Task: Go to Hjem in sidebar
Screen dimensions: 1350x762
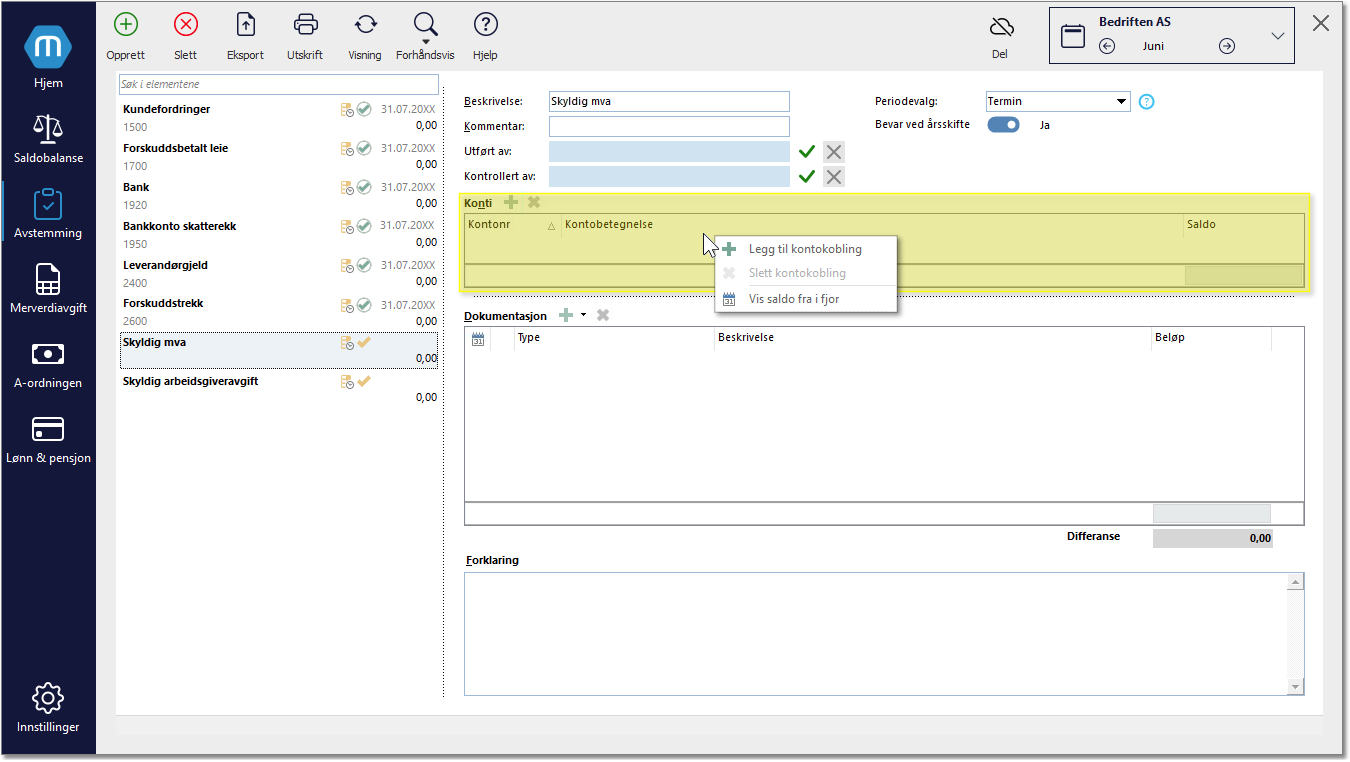Action: coord(48,58)
